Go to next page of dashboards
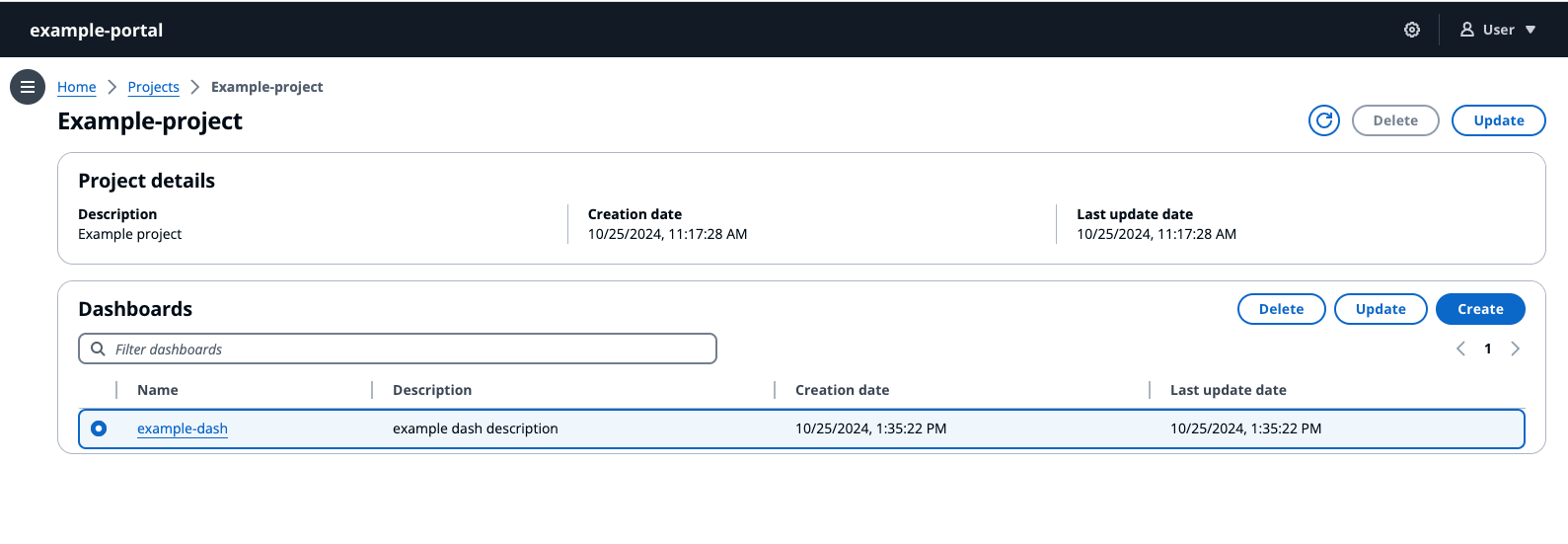The width and height of the screenshot is (1568, 544). coord(1516,349)
